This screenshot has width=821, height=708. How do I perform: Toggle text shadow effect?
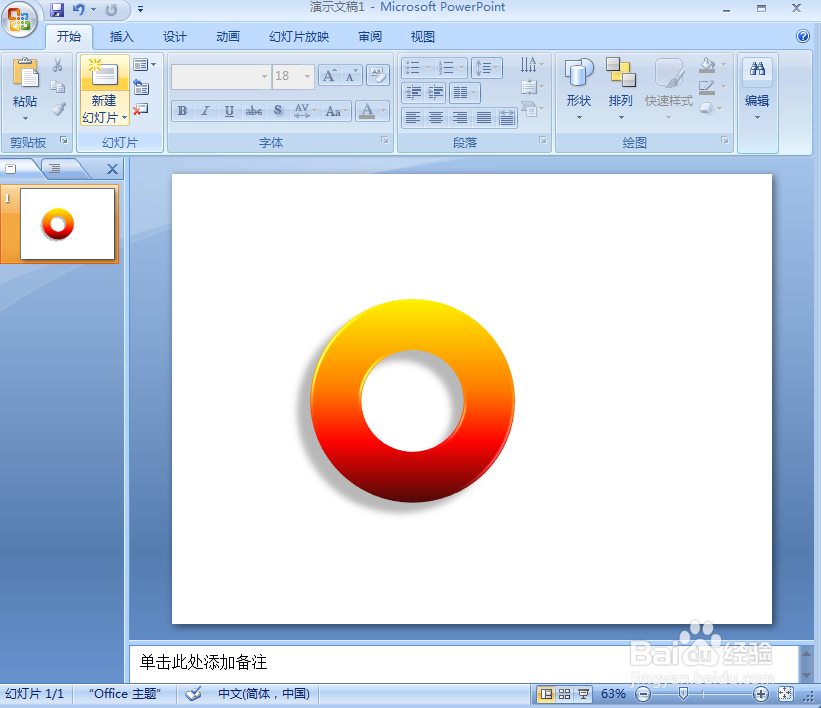278,111
